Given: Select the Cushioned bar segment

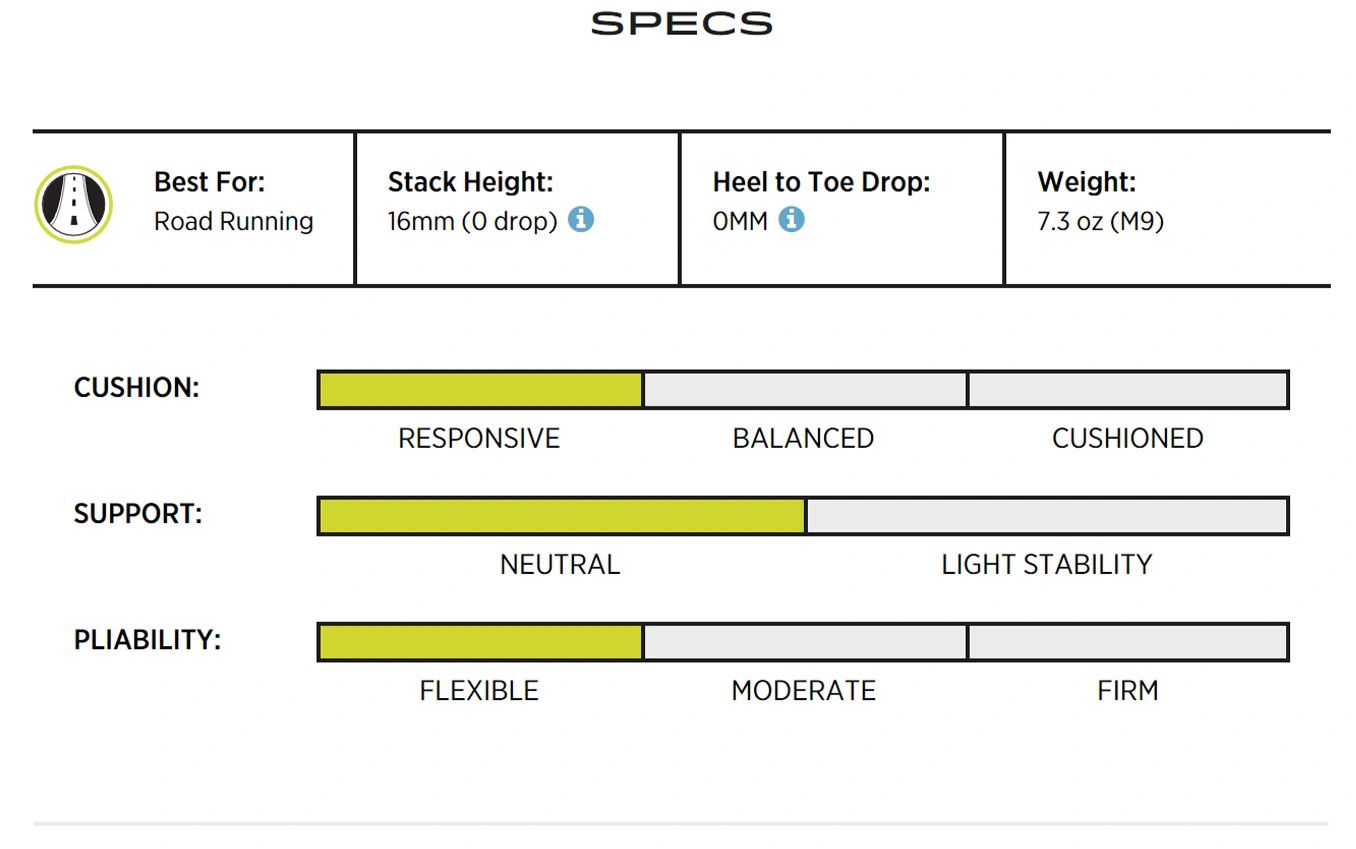Looking at the screenshot, I should [1129, 389].
